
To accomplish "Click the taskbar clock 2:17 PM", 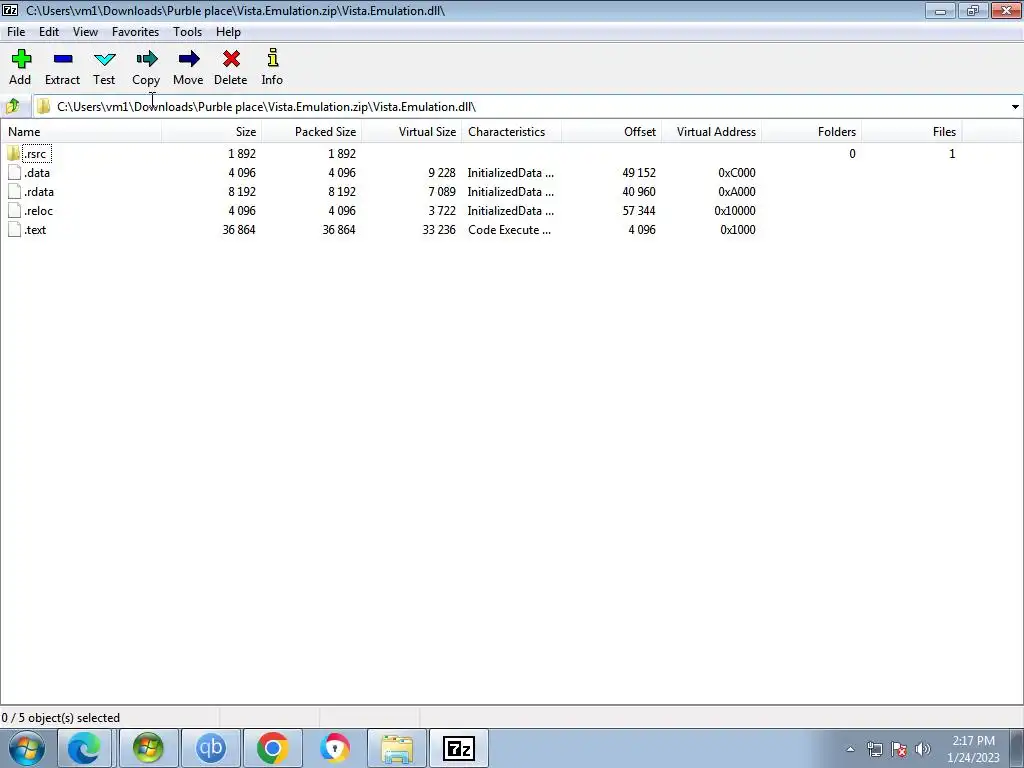I will 973,741.
